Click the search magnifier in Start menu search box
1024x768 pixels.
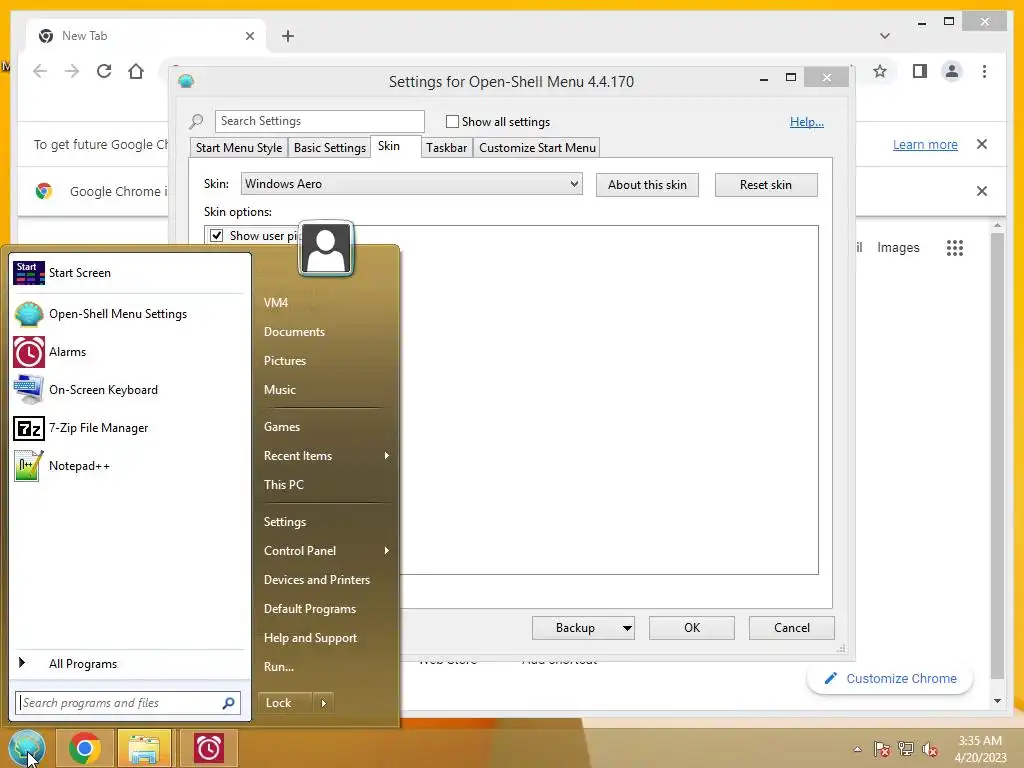point(229,703)
